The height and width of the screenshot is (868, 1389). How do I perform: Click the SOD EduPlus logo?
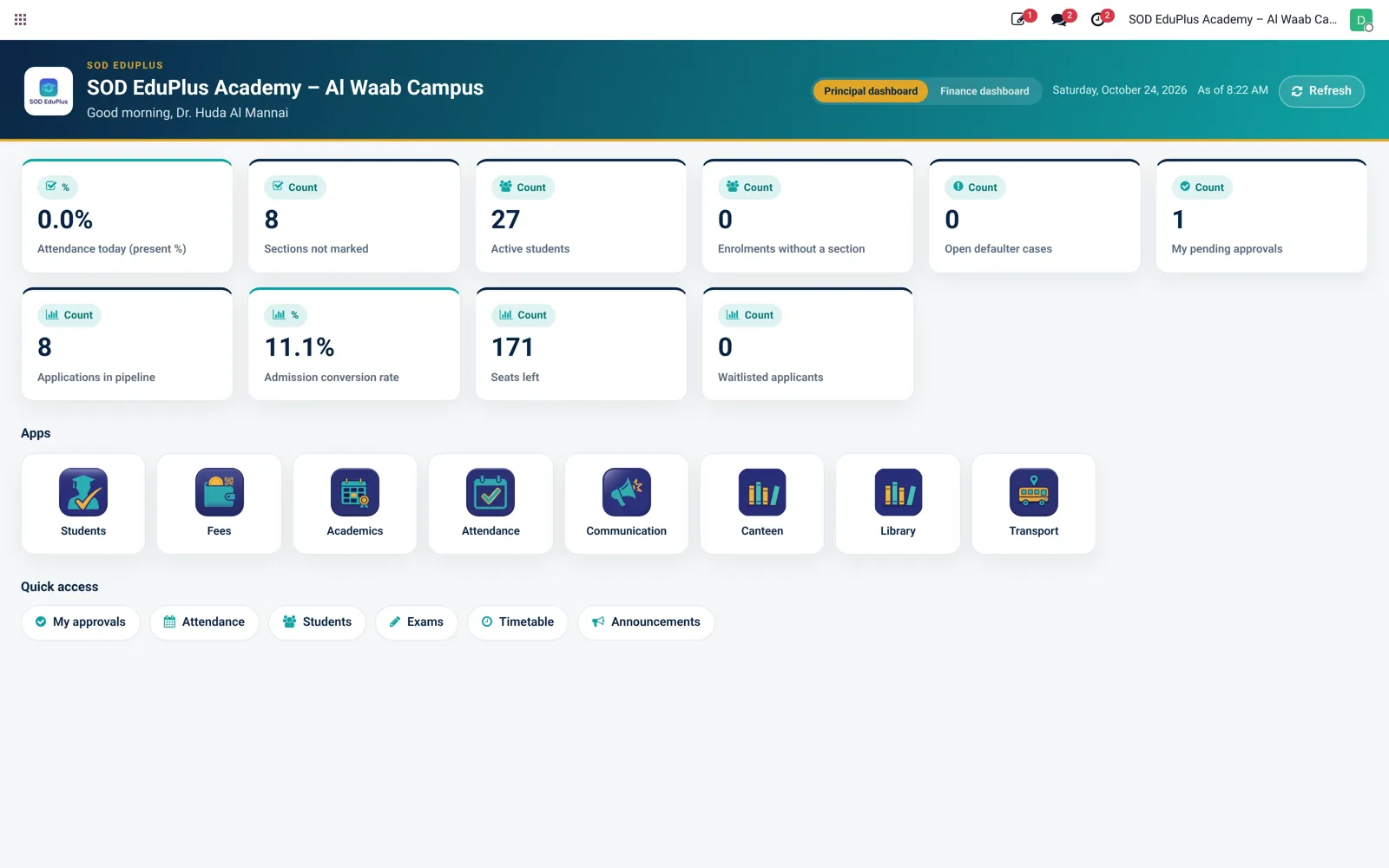tap(49, 91)
